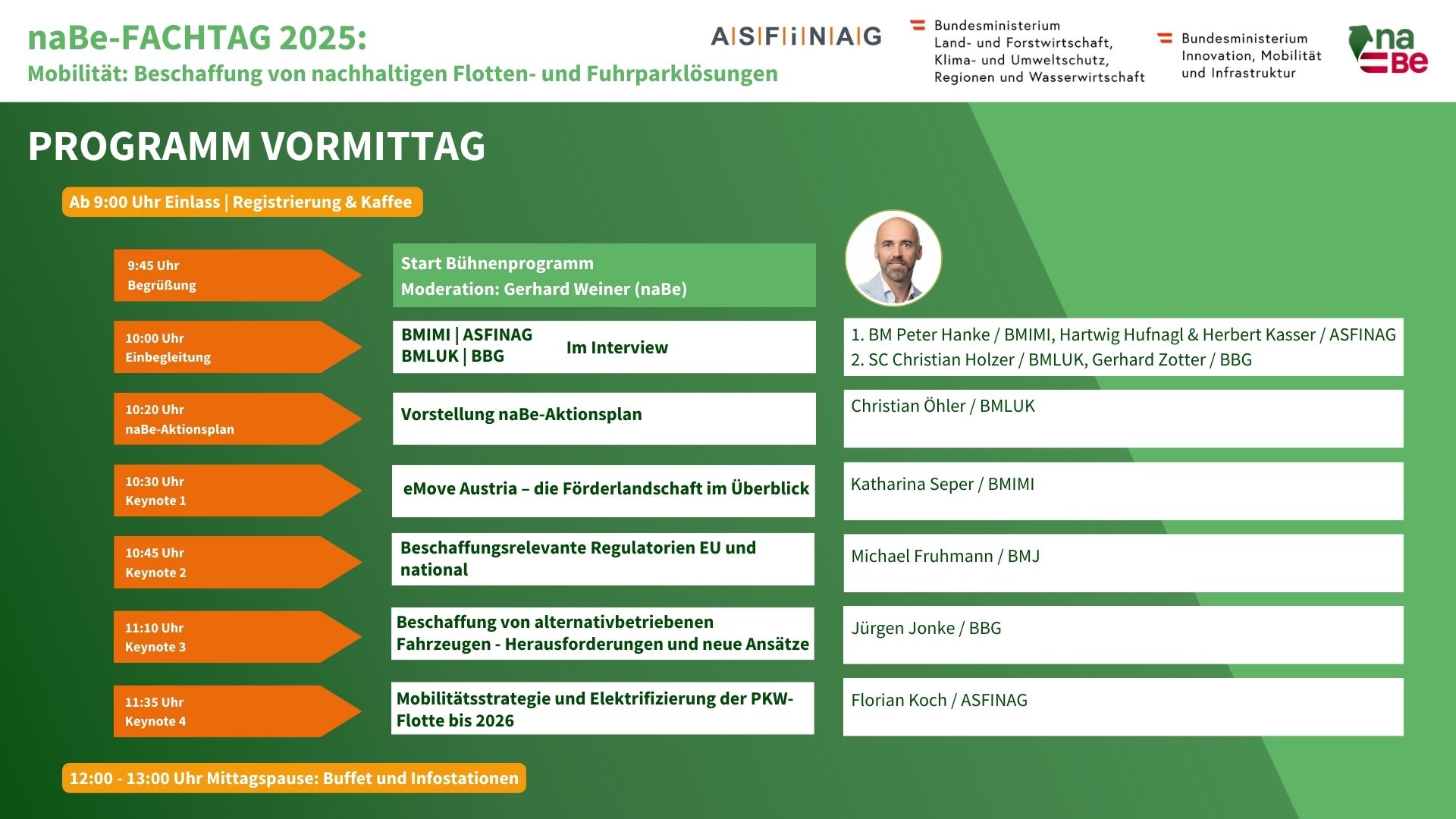Select the 9:45 Uhr Begrüßung arrow
1456x819 pixels.
[227, 275]
